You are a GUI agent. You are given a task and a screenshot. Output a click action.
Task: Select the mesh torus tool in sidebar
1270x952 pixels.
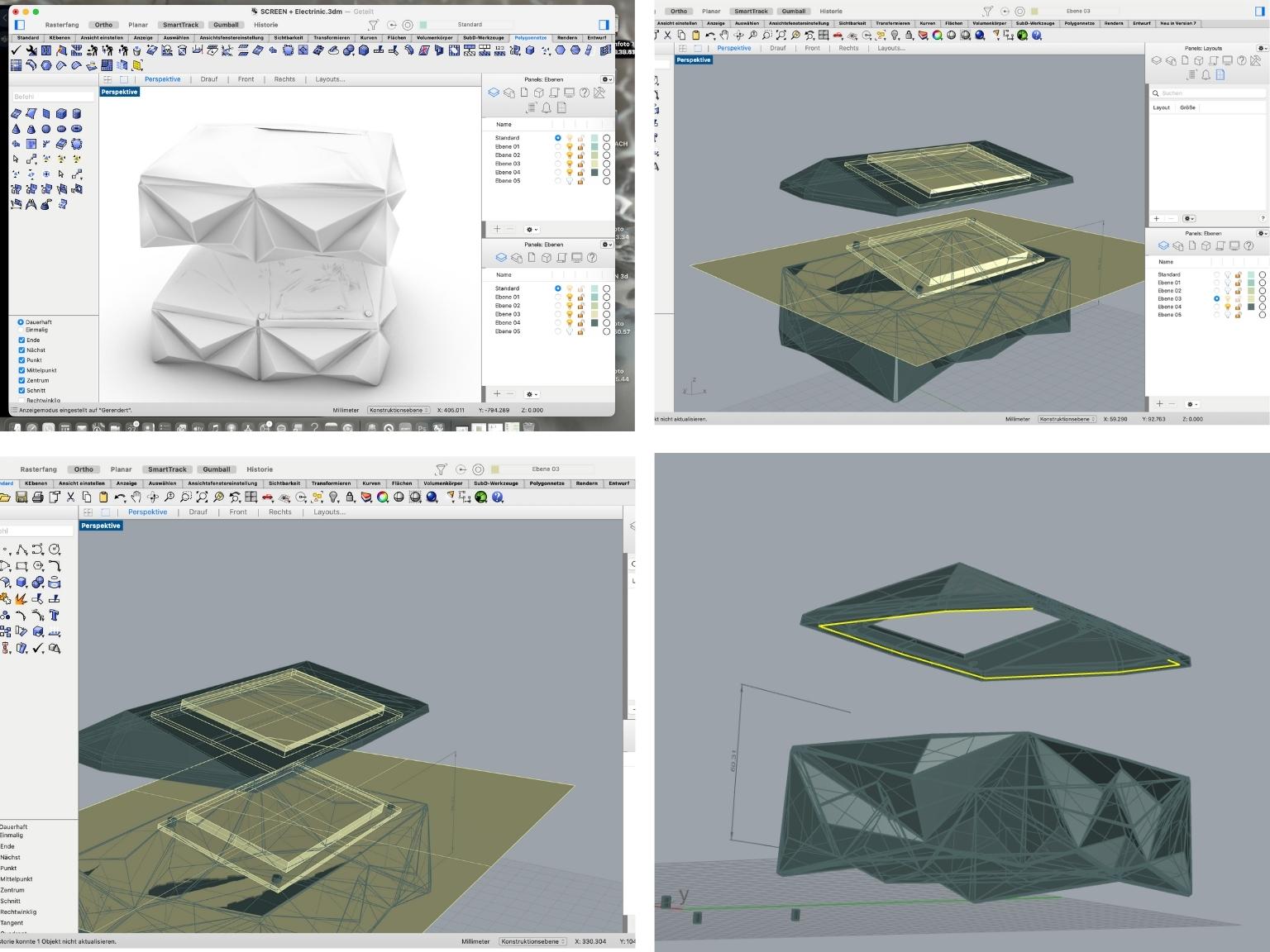click(x=77, y=129)
